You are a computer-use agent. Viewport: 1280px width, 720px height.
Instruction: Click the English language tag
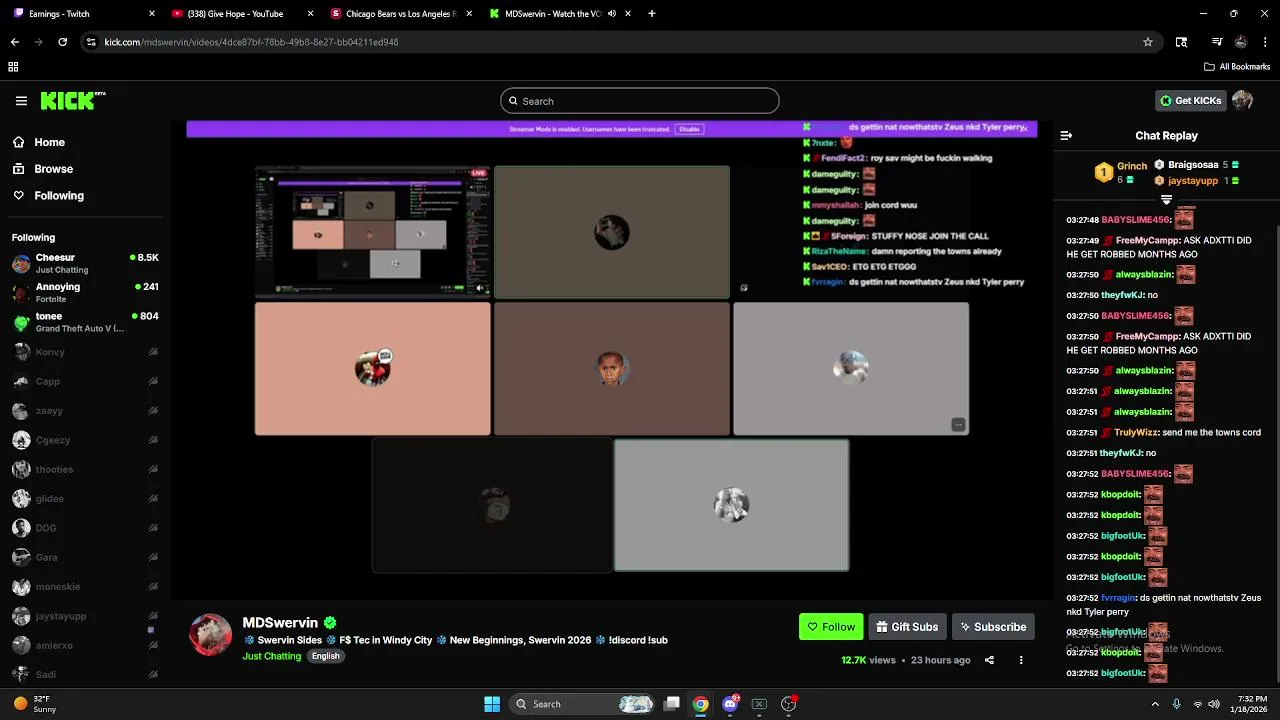click(325, 656)
